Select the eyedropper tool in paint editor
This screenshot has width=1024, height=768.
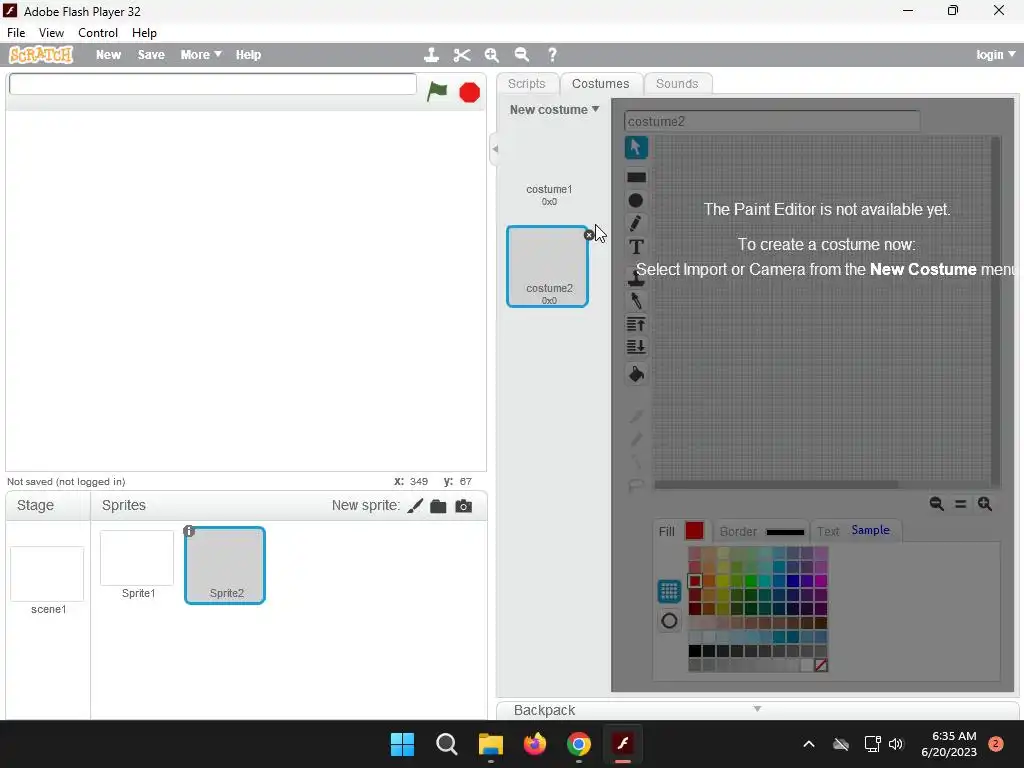click(x=635, y=301)
